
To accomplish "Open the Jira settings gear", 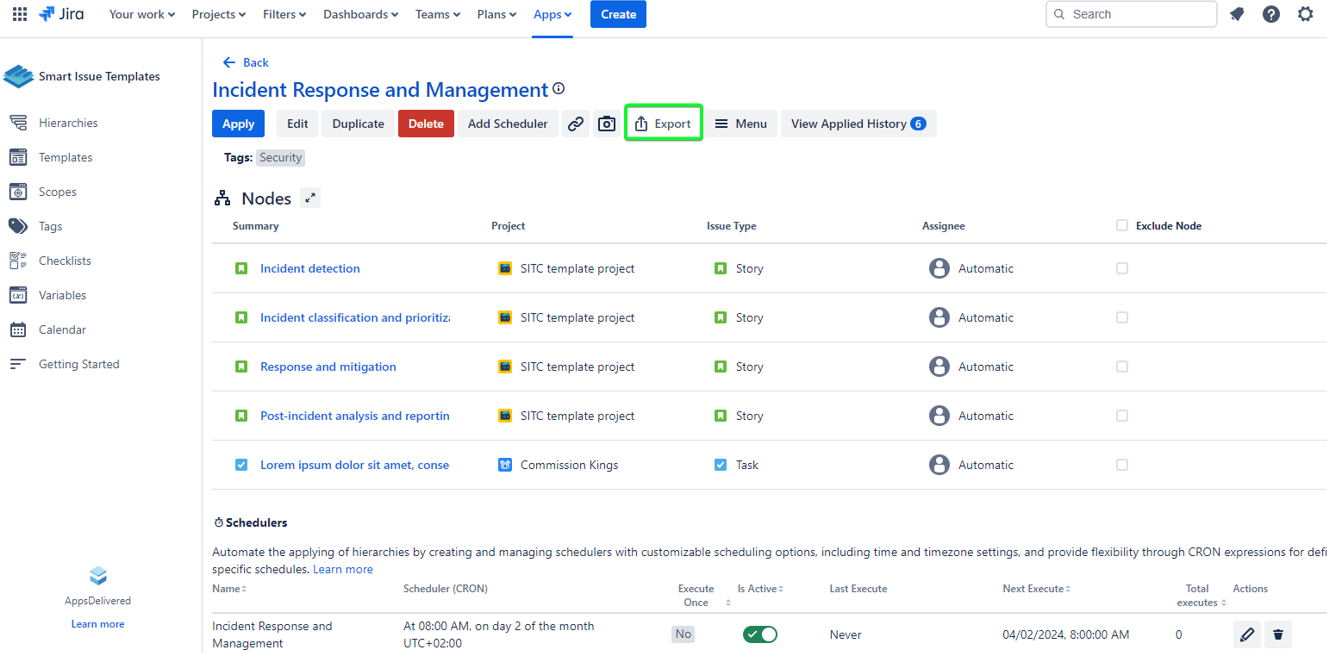I will [x=1305, y=14].
